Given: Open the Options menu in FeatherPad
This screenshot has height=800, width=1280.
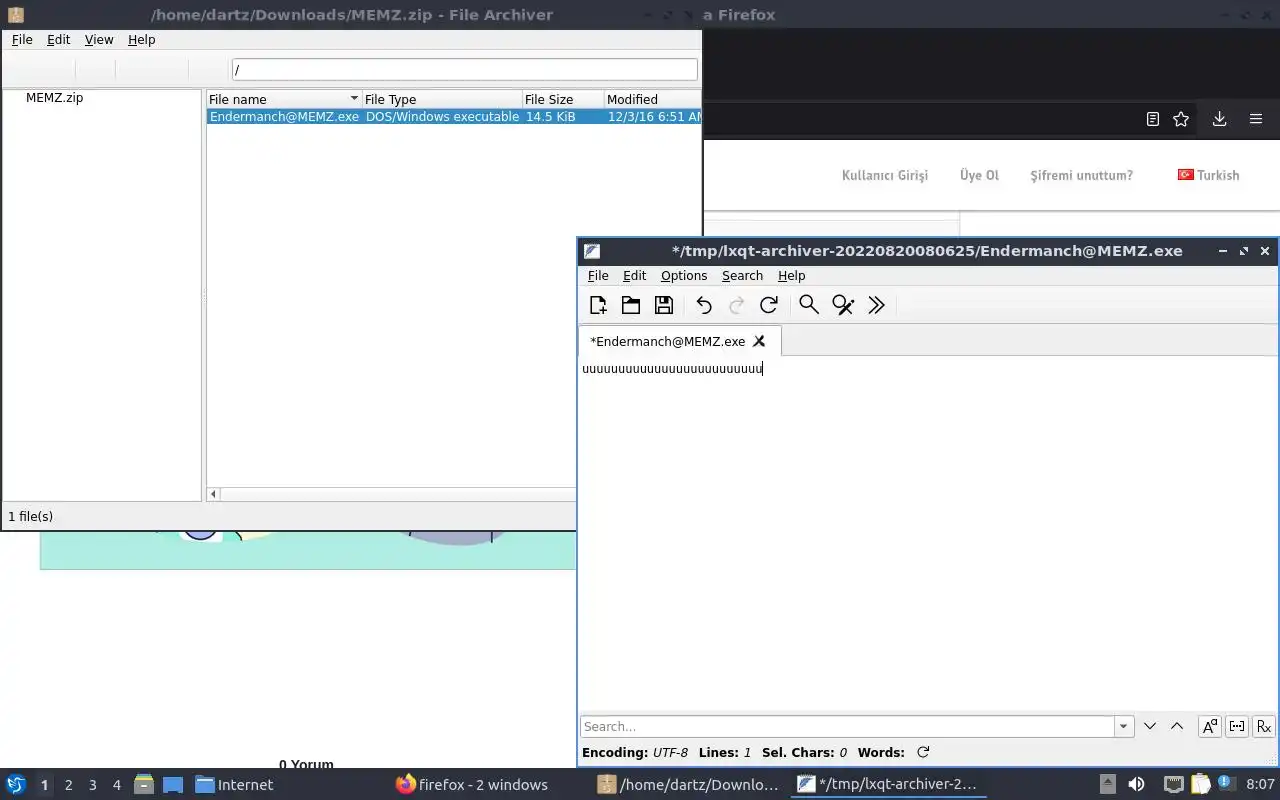Looking at the screenshot, I should [684, 276].
